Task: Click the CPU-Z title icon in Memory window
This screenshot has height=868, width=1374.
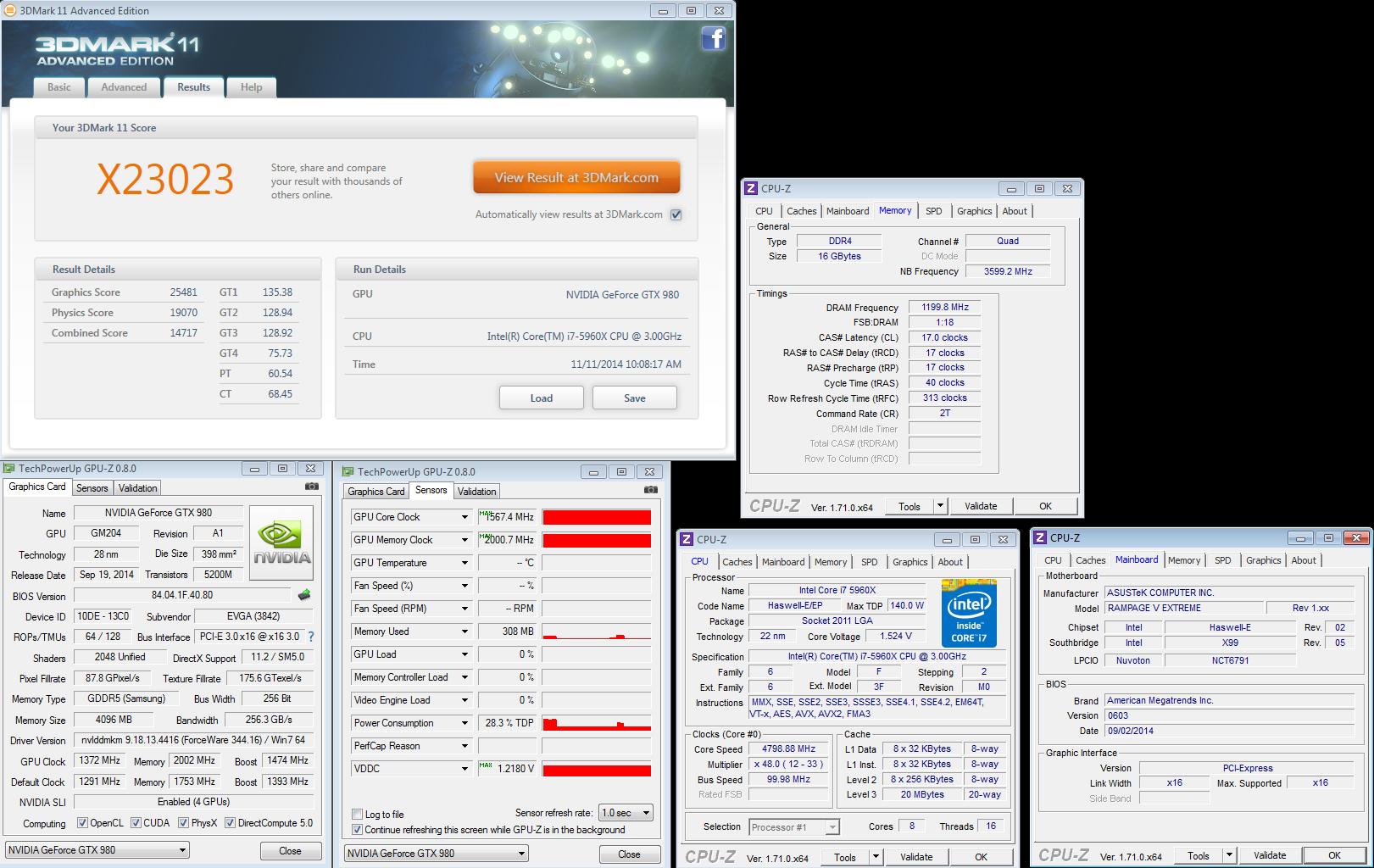Action: [x=751, y=188]
